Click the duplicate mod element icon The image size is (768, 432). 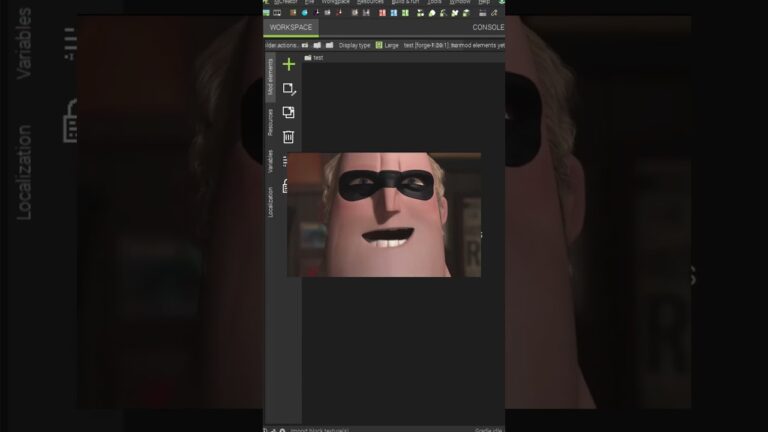(289, 113)
